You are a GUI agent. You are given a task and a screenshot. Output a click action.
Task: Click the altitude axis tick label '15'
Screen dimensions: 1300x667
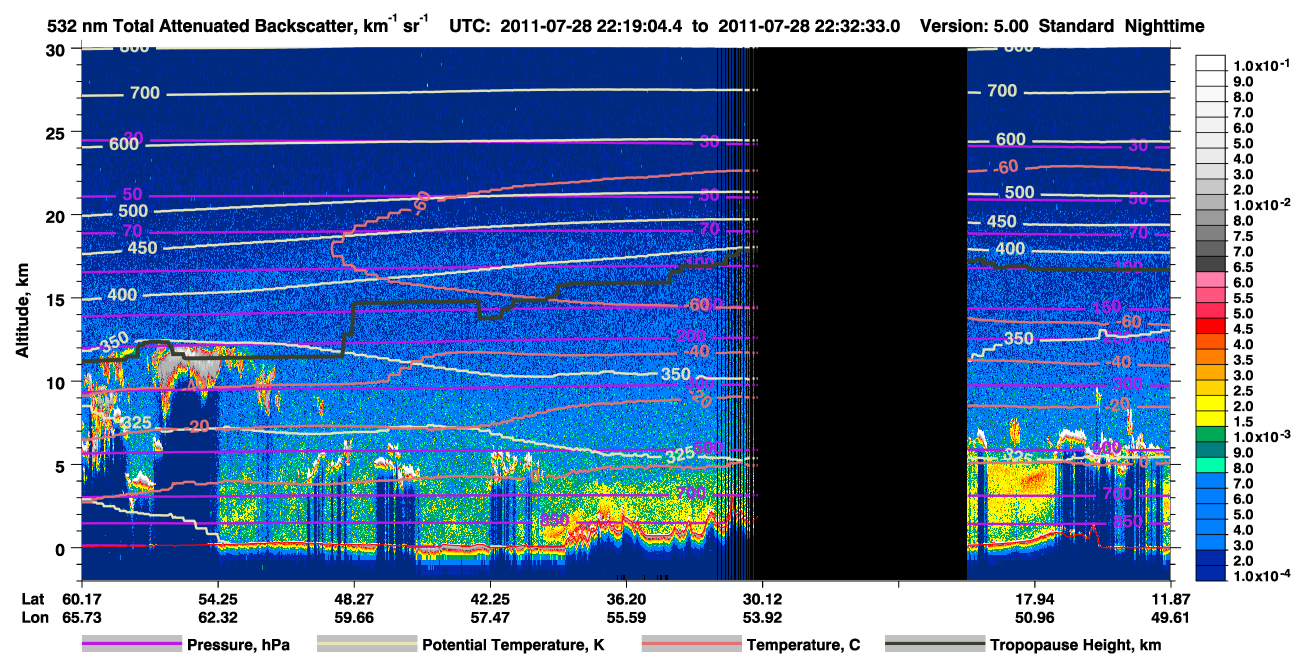[58, 299]
